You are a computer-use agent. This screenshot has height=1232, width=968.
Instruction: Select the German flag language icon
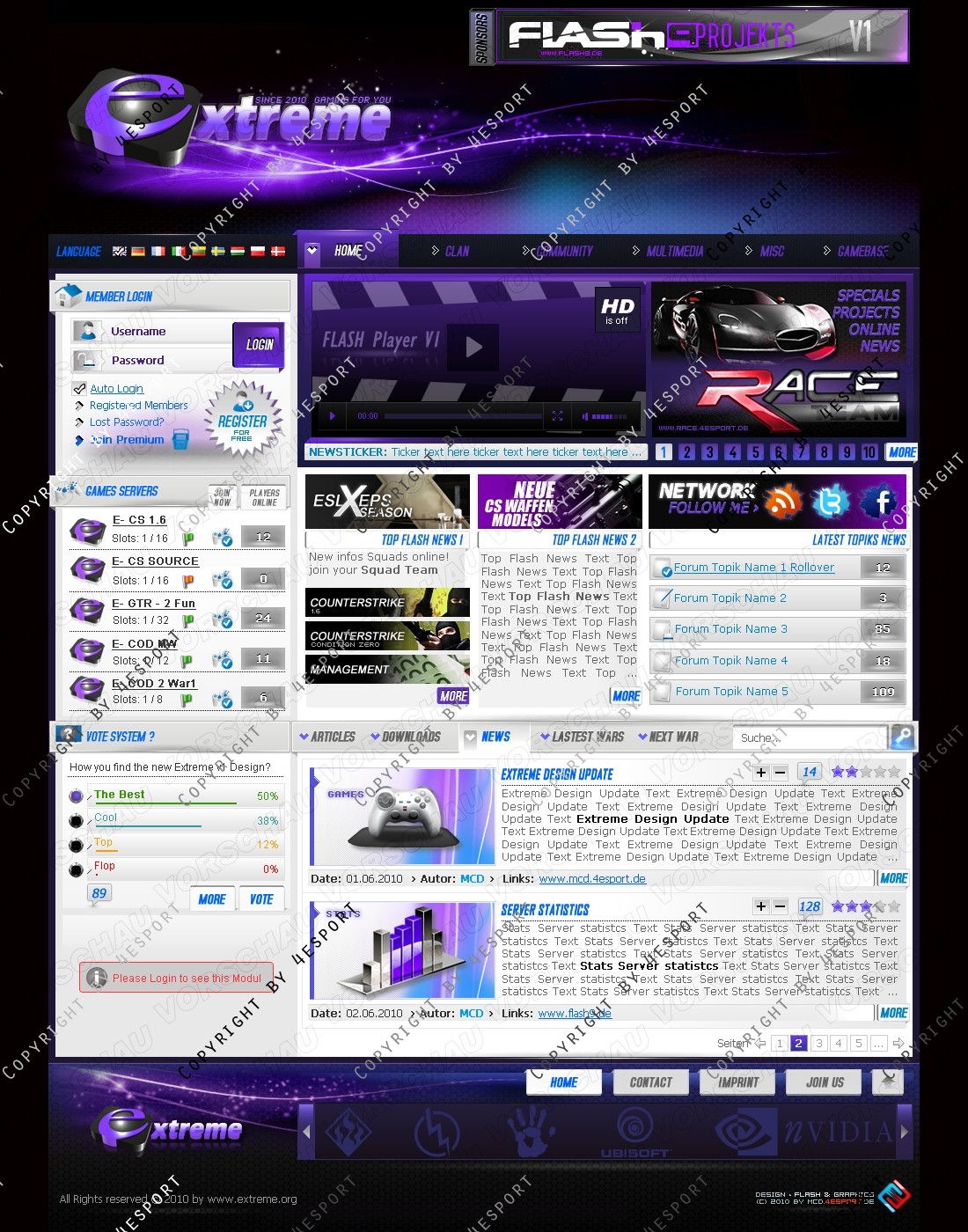(x=138, y=252)
